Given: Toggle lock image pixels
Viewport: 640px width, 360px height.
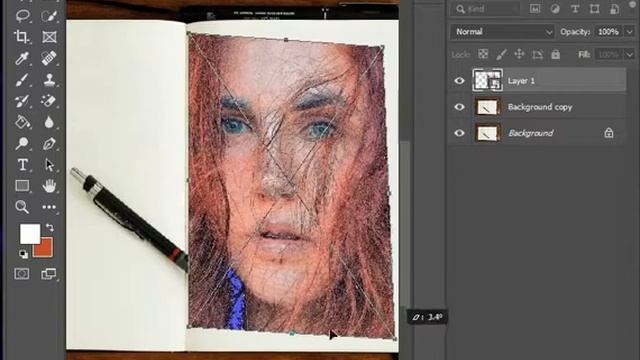Looking at the screenshot, I should (x=501, y=54).
